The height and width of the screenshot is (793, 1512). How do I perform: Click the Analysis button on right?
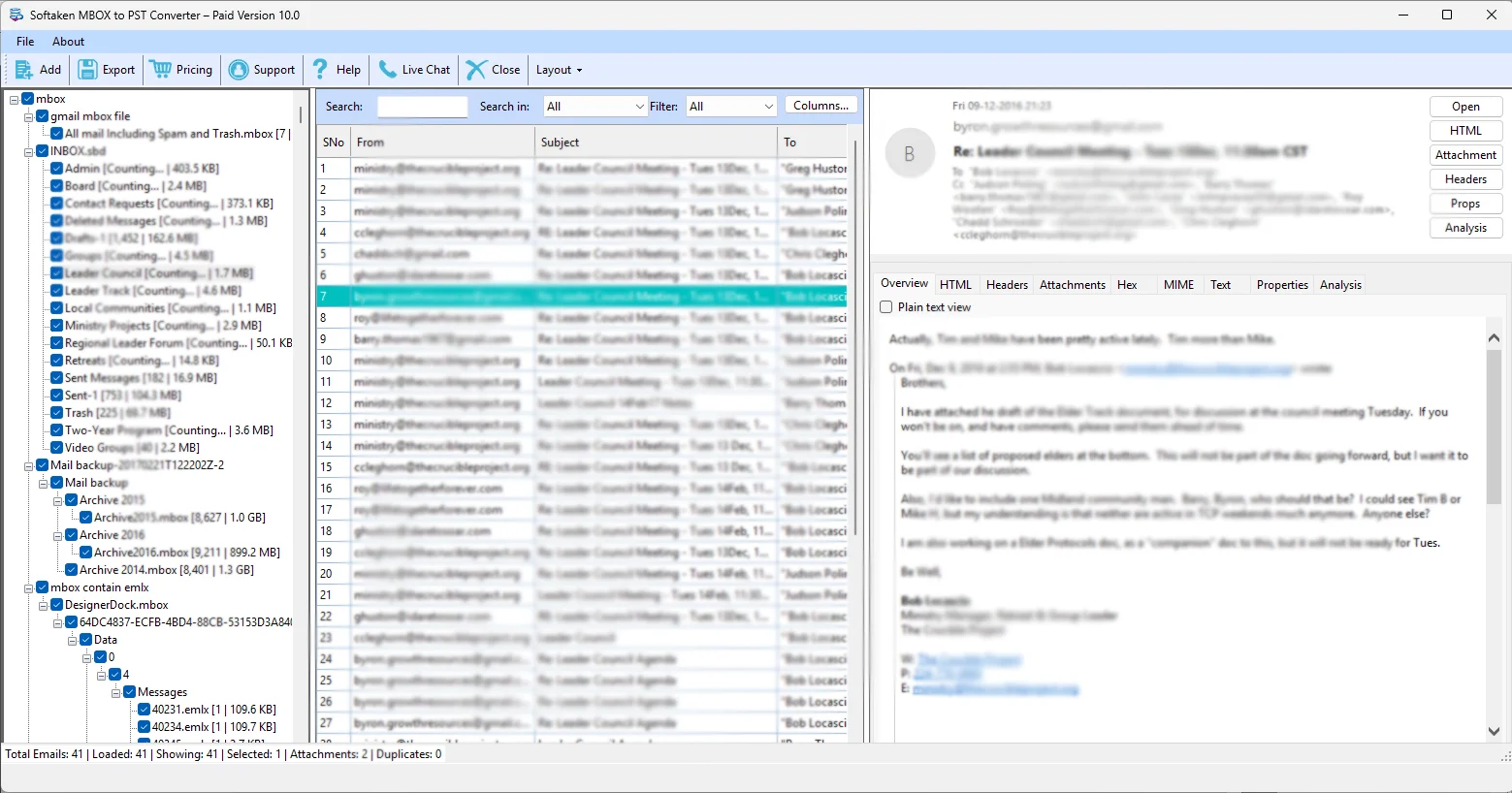click(1465, 228)
